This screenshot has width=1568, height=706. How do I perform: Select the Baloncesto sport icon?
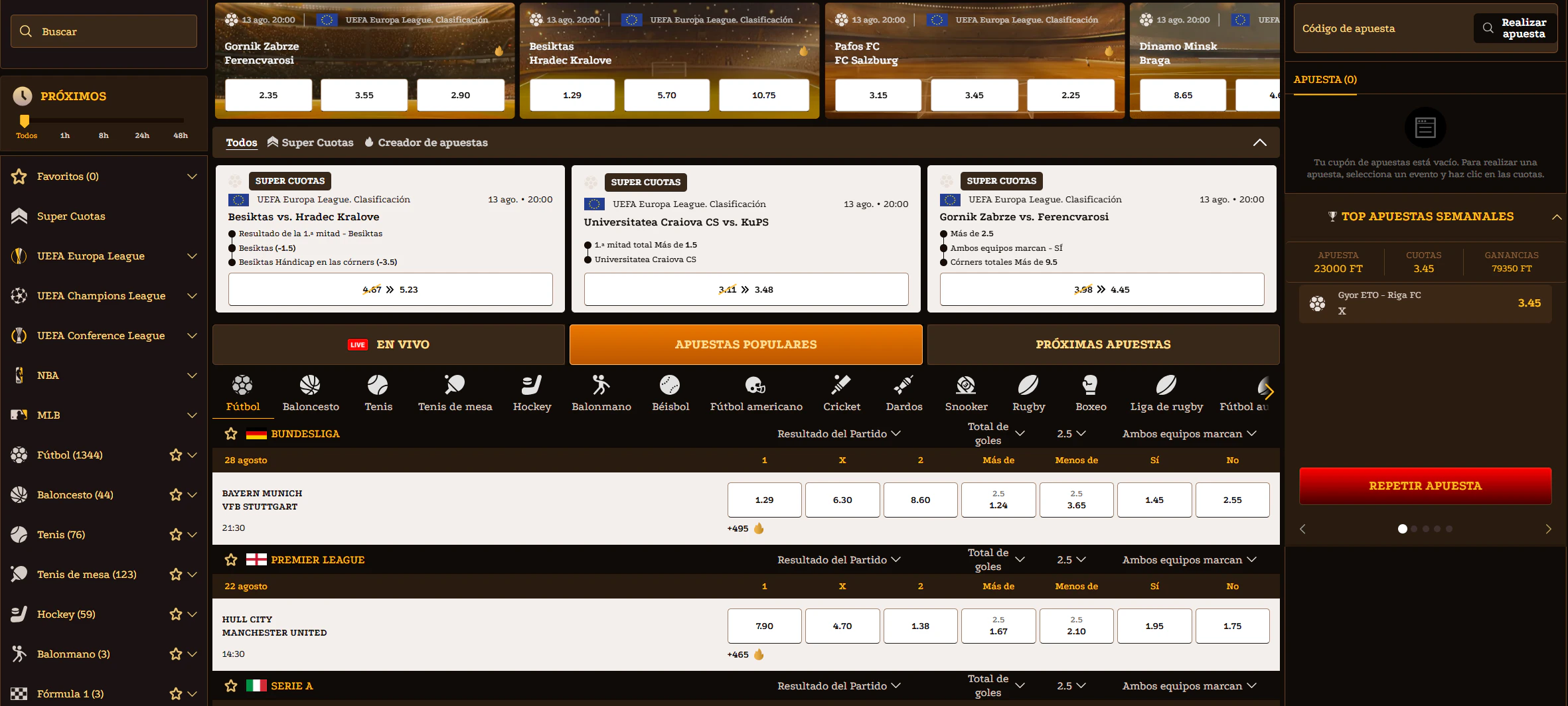[x=310, y=385]
